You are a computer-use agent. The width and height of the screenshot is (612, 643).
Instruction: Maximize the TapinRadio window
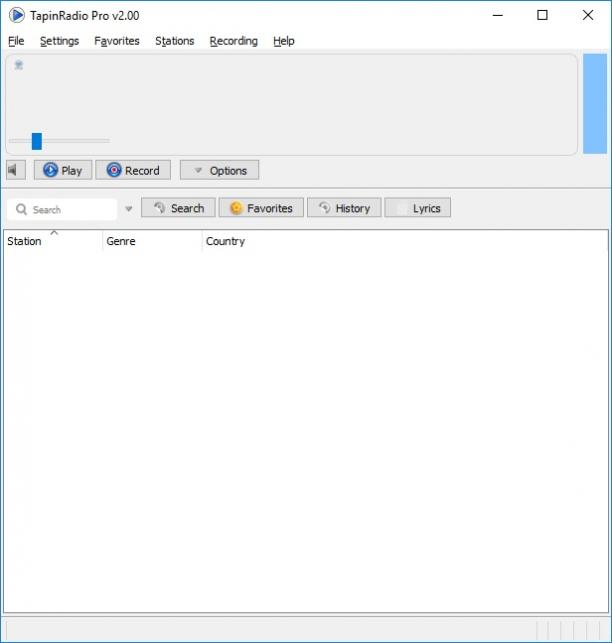coord(542,16)
